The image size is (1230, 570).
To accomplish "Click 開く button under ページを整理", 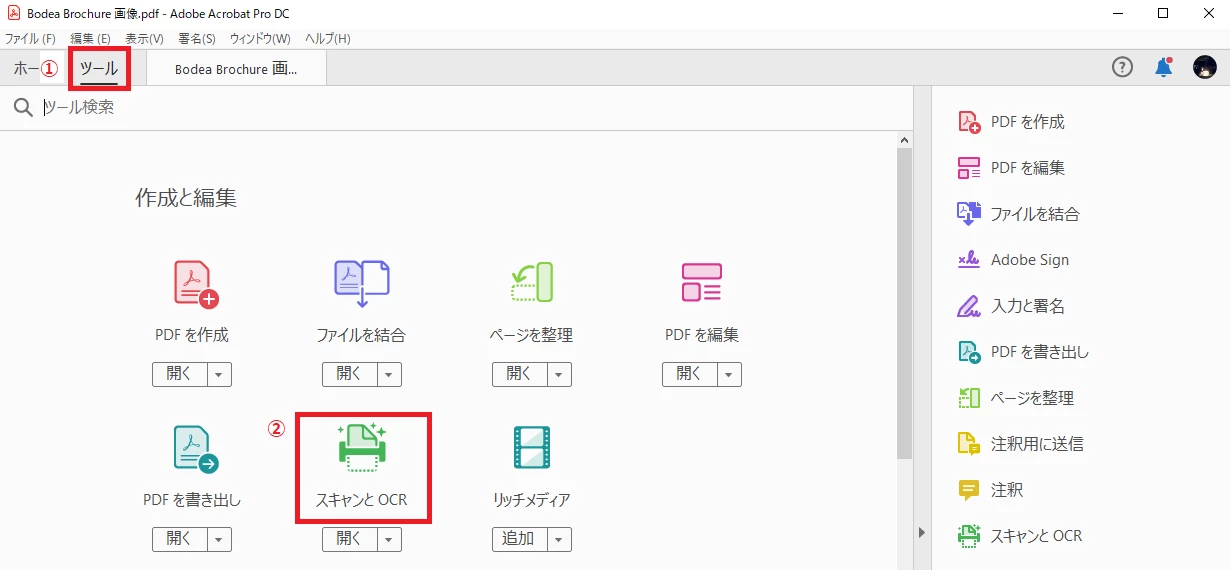I will [x=520, y=375].
